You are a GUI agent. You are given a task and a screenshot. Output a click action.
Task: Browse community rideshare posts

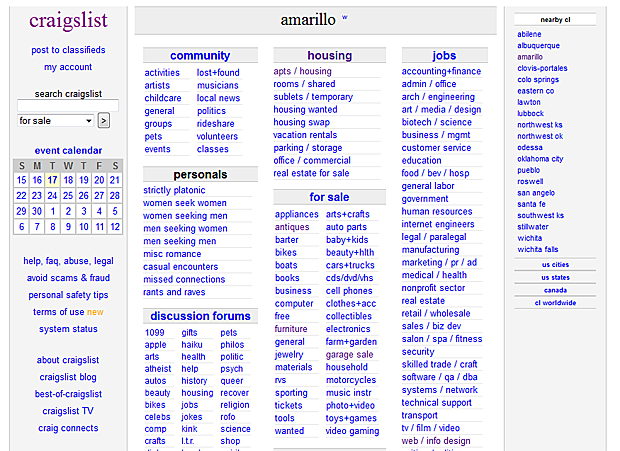pos(215,124)
